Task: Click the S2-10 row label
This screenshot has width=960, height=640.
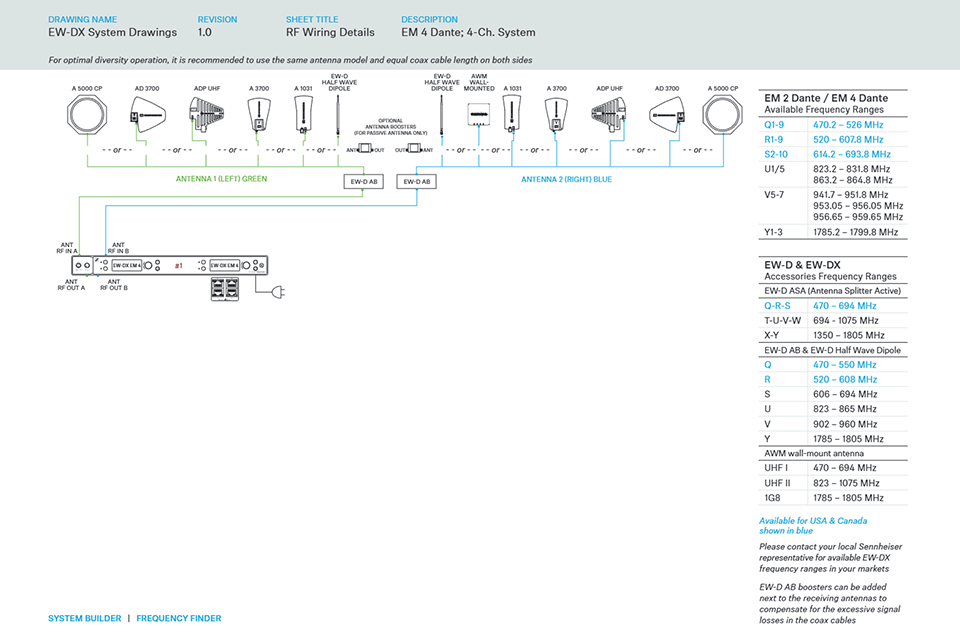Action: (x=776, y=154)
